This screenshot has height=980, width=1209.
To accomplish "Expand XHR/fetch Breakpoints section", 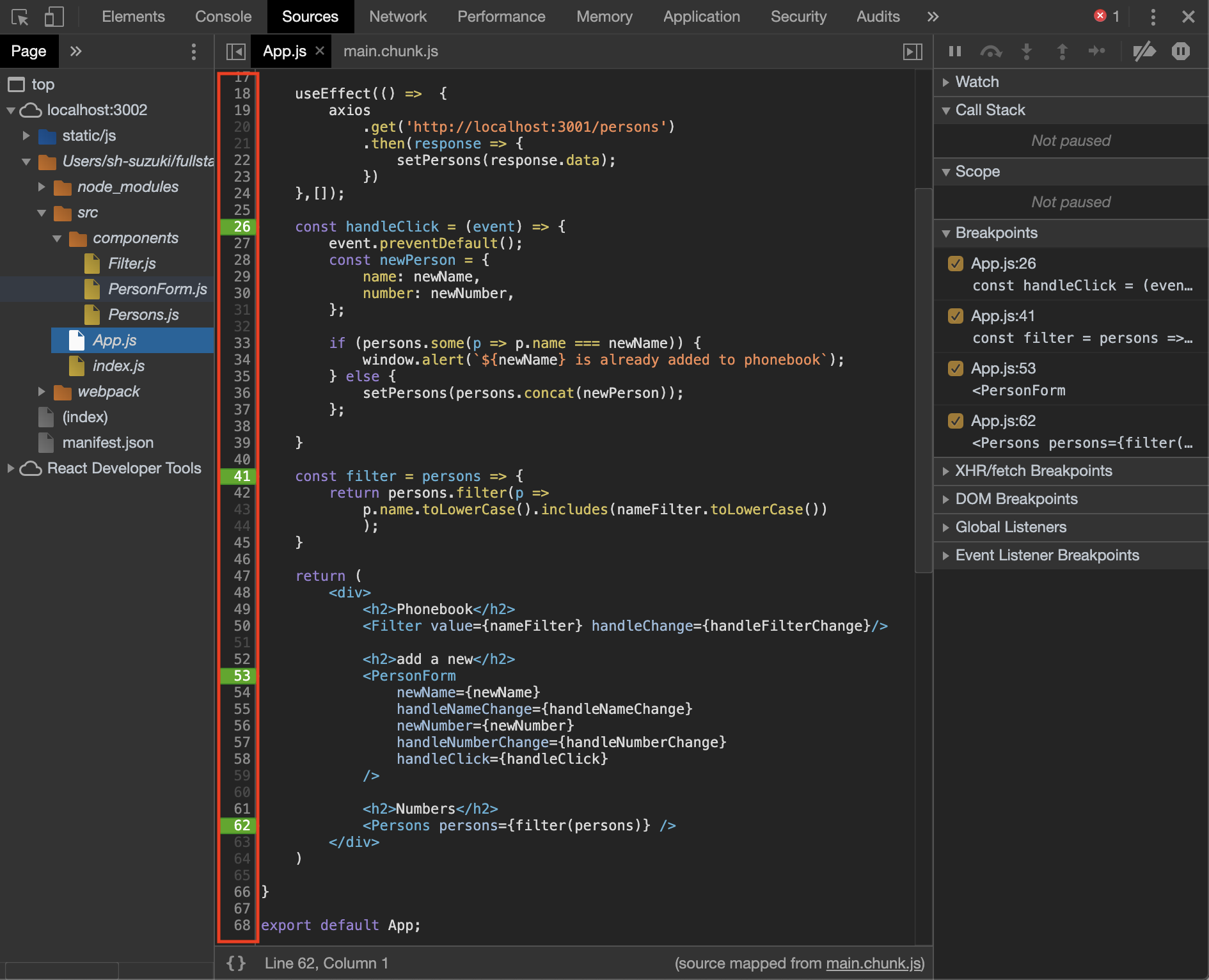I will tap(1033, 471).
